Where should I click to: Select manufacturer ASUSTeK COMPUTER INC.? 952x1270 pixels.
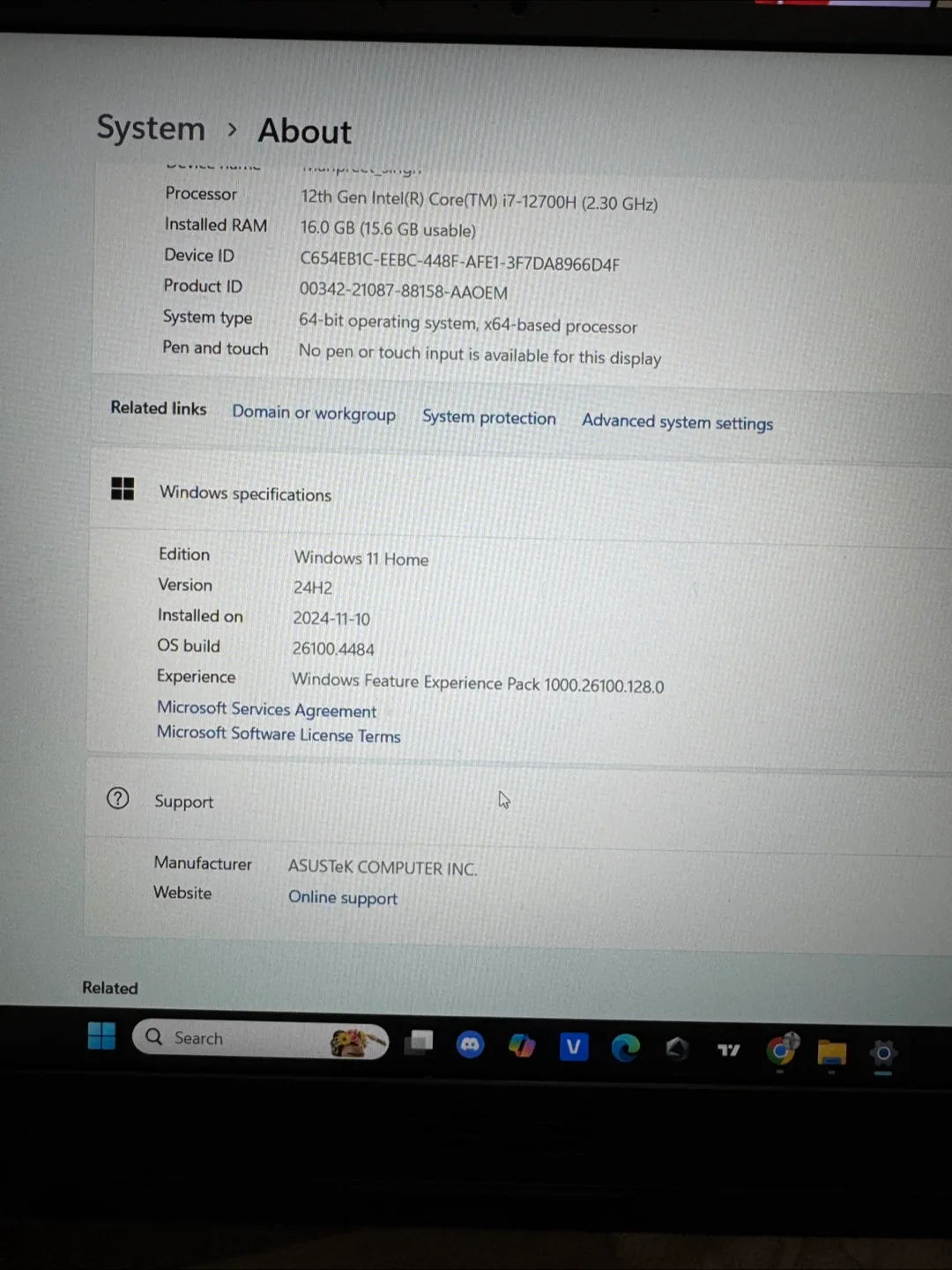click(383, 867)
